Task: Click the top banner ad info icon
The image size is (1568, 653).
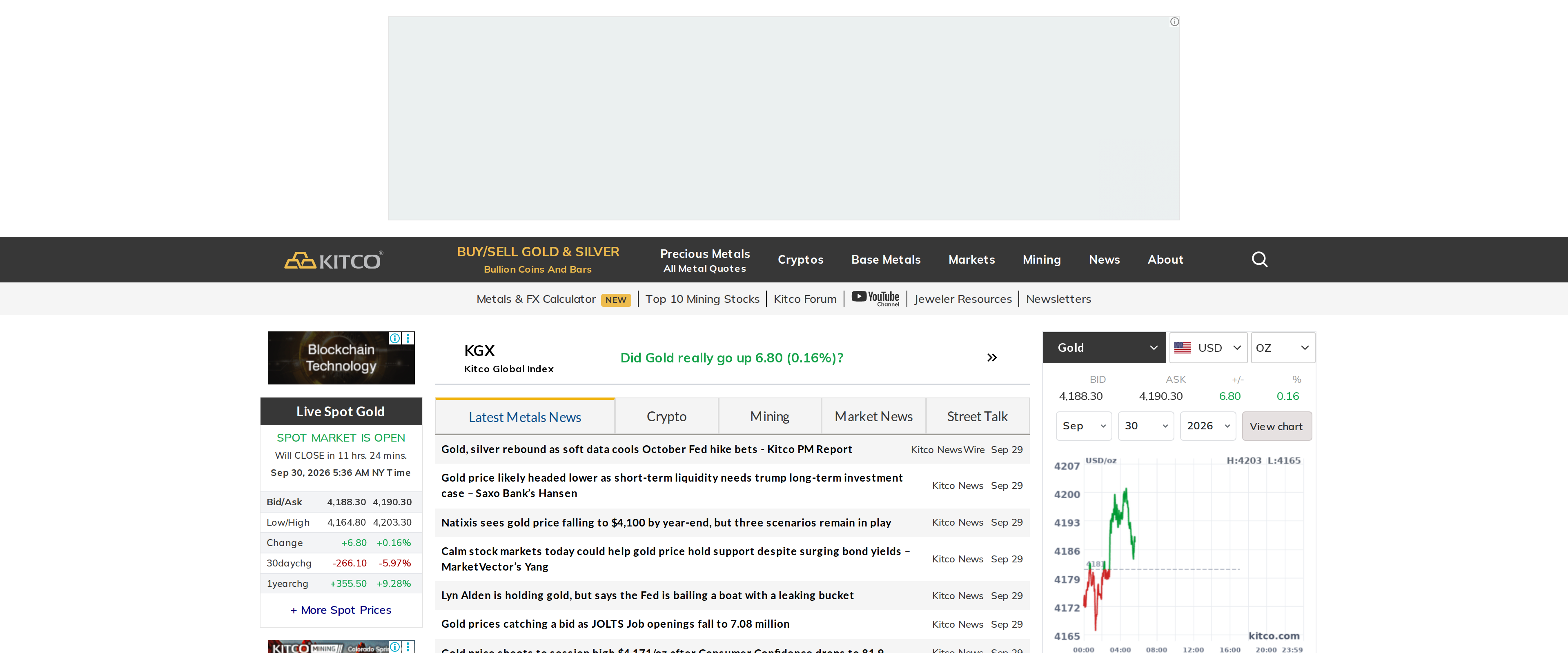Action: [1174, 22]
